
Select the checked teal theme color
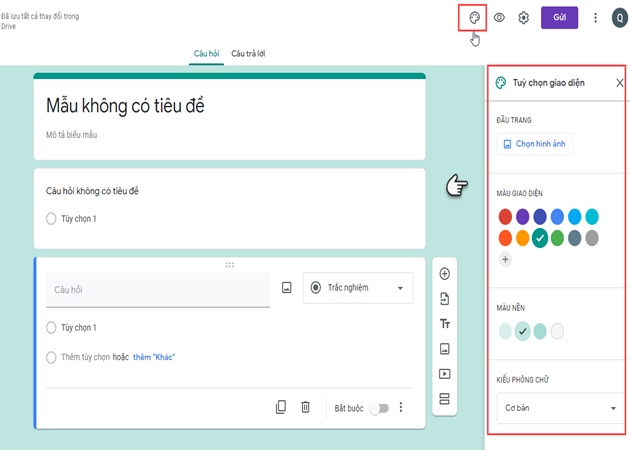(540, 238)
